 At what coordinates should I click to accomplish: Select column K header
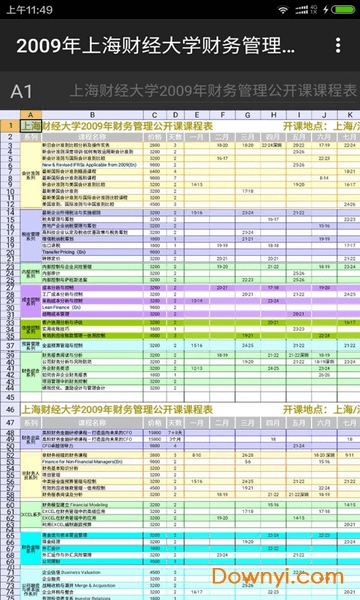(x=349, y=115)
